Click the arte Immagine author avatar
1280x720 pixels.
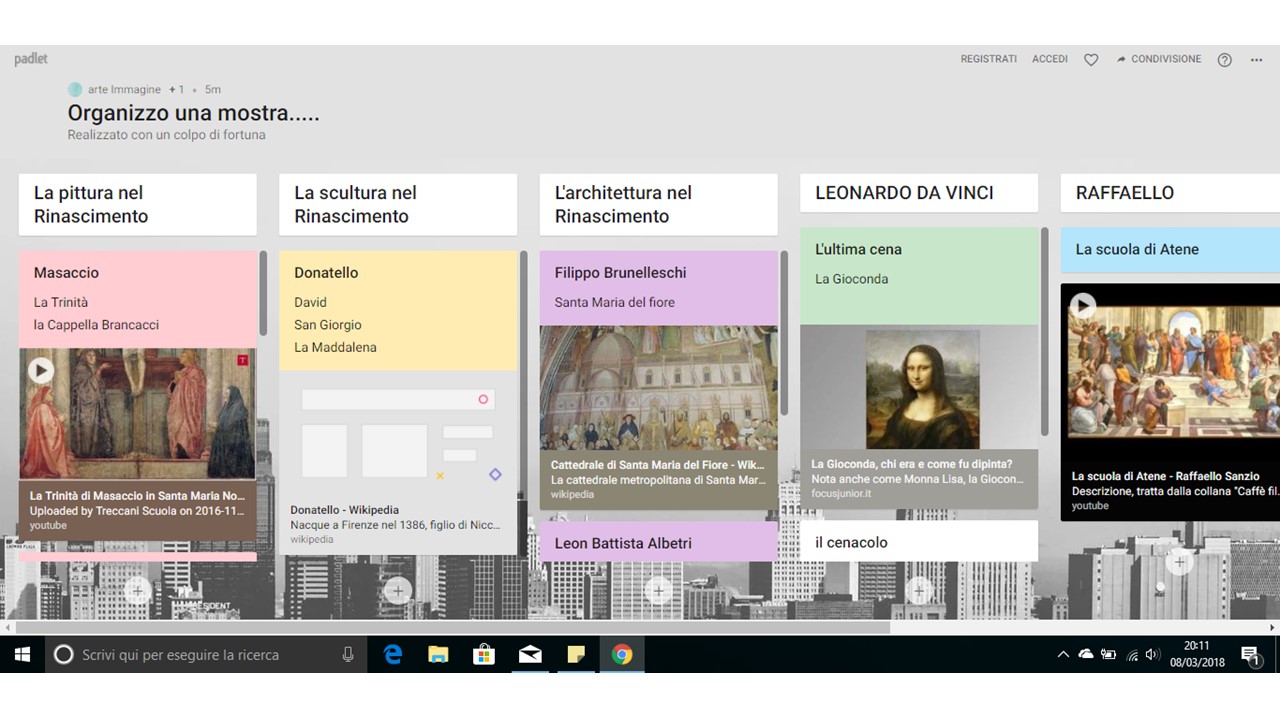coord(75,89)
